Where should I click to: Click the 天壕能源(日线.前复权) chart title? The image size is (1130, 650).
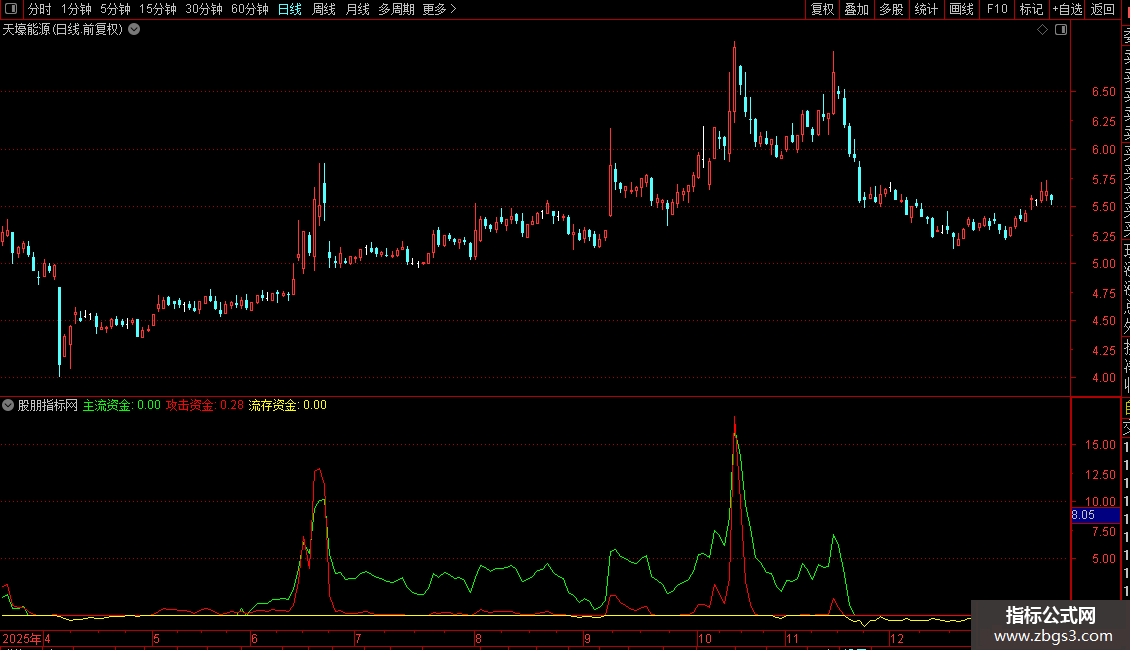tap(63, 30)
